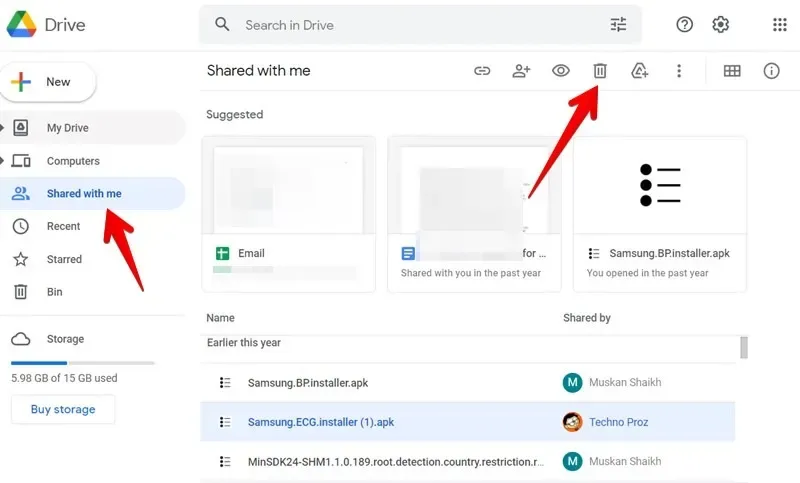800x483 pixels.
Task: Select Shared with me in sidebar
Action: tap(92, 193)
